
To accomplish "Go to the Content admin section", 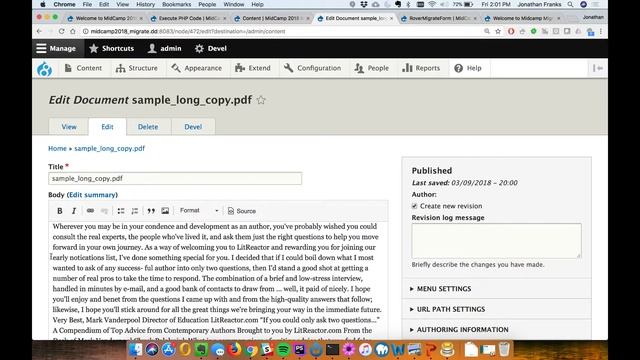I will [83, 68].
